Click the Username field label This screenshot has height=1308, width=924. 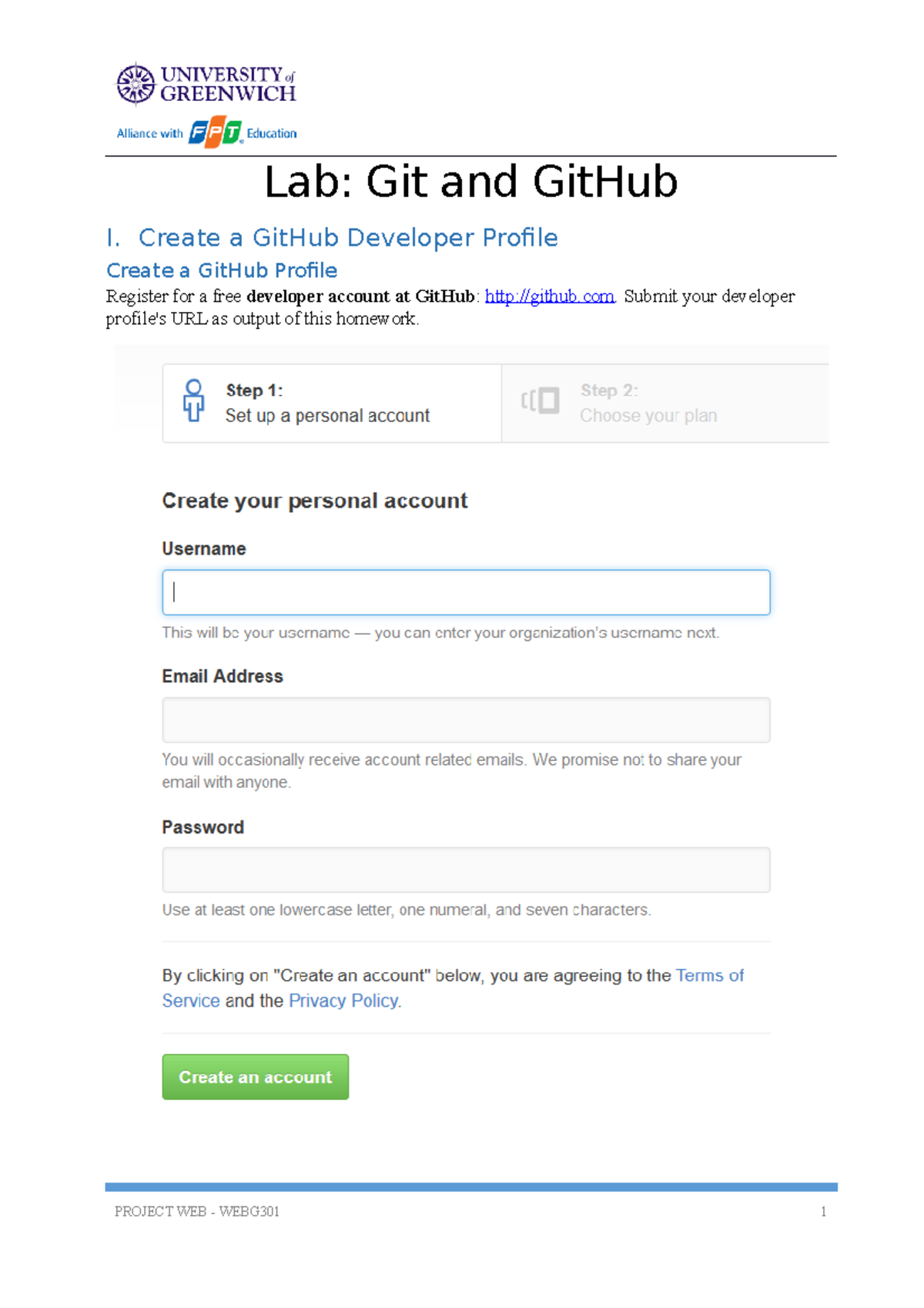pyautogui.click(x=204, y=549)
